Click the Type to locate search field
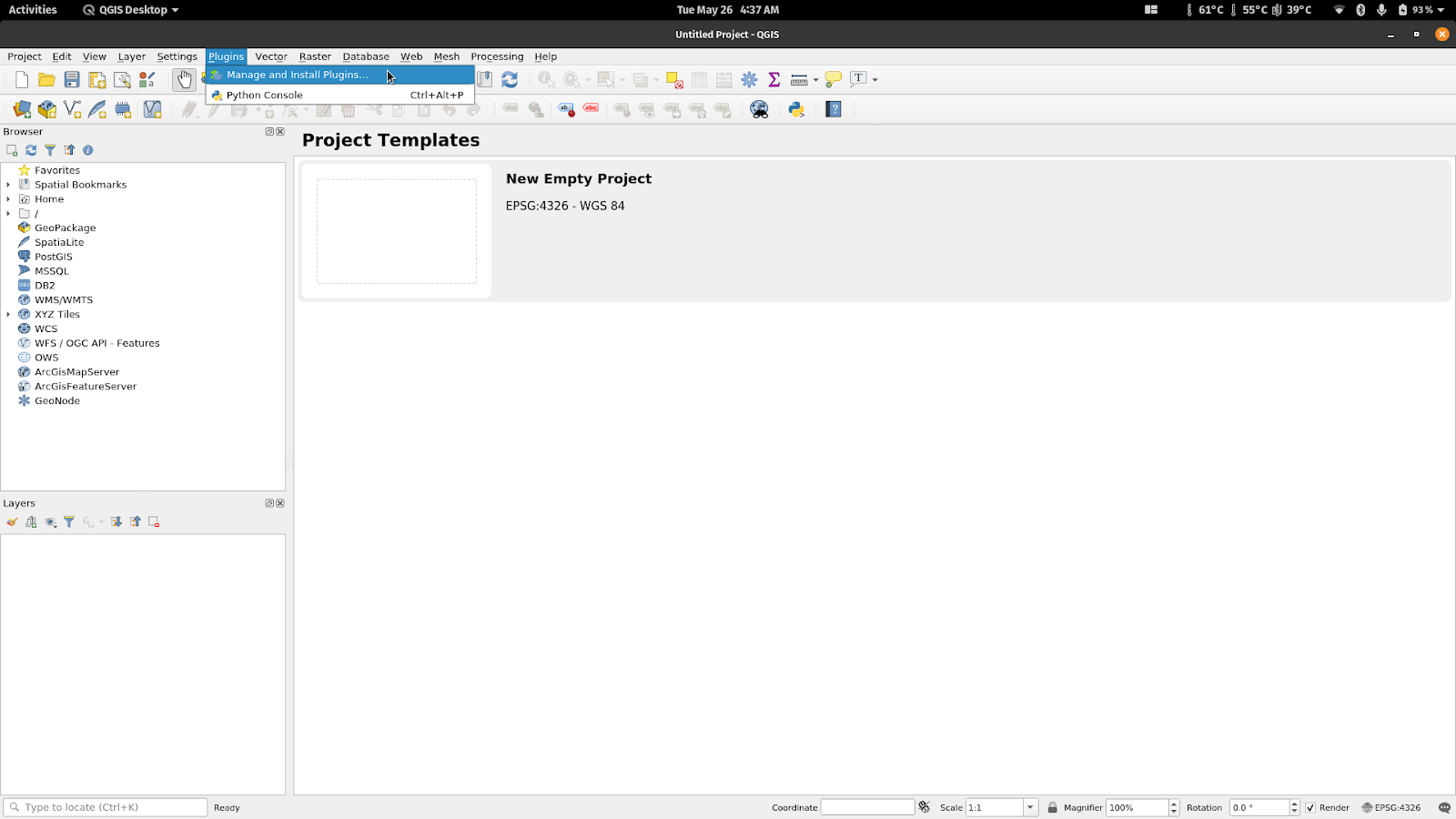The height and width of the screenshot is (819, 1456). point(106,807)
